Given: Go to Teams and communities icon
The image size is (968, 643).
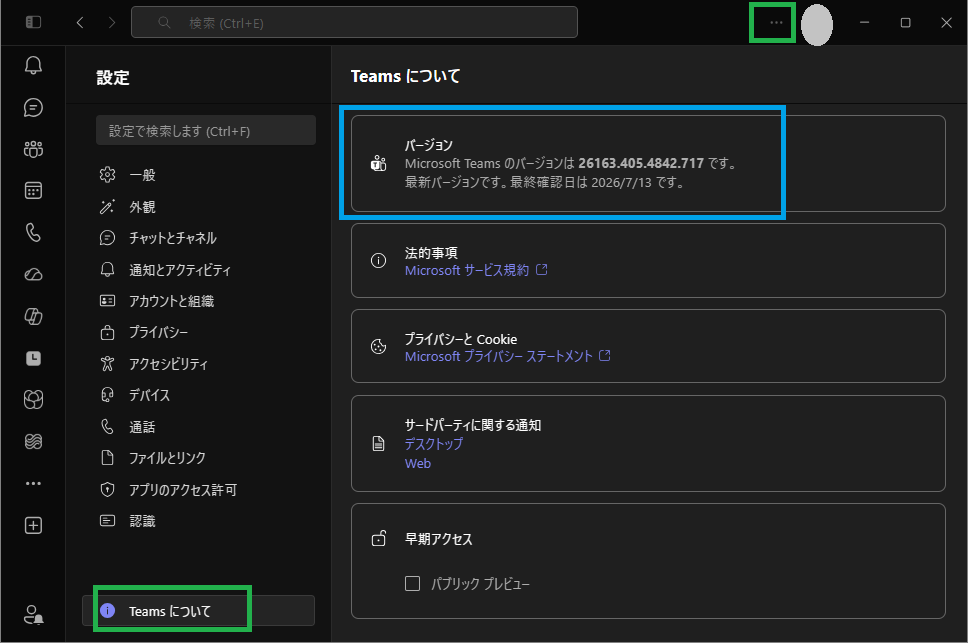Looking at the screenshot, I should [33, 149].
